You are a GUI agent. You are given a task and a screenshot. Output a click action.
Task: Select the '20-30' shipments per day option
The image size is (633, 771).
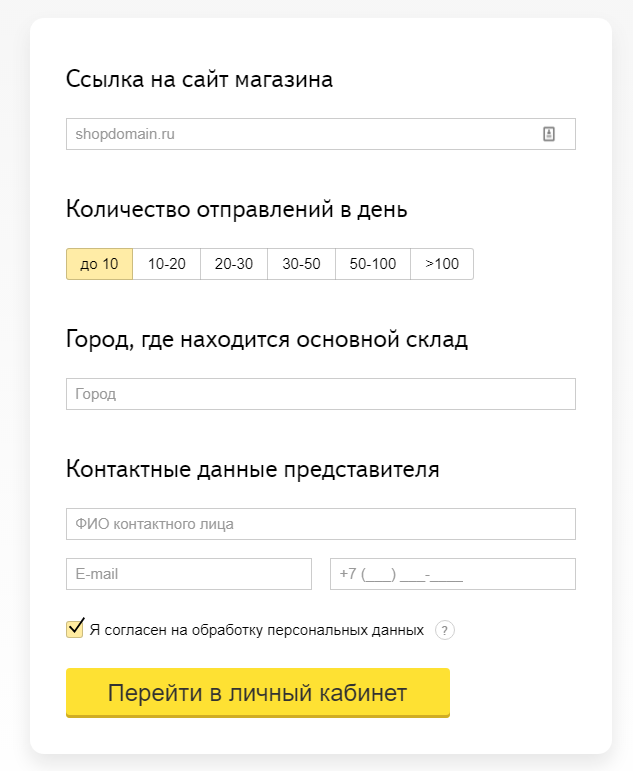[x=234, y=264]
